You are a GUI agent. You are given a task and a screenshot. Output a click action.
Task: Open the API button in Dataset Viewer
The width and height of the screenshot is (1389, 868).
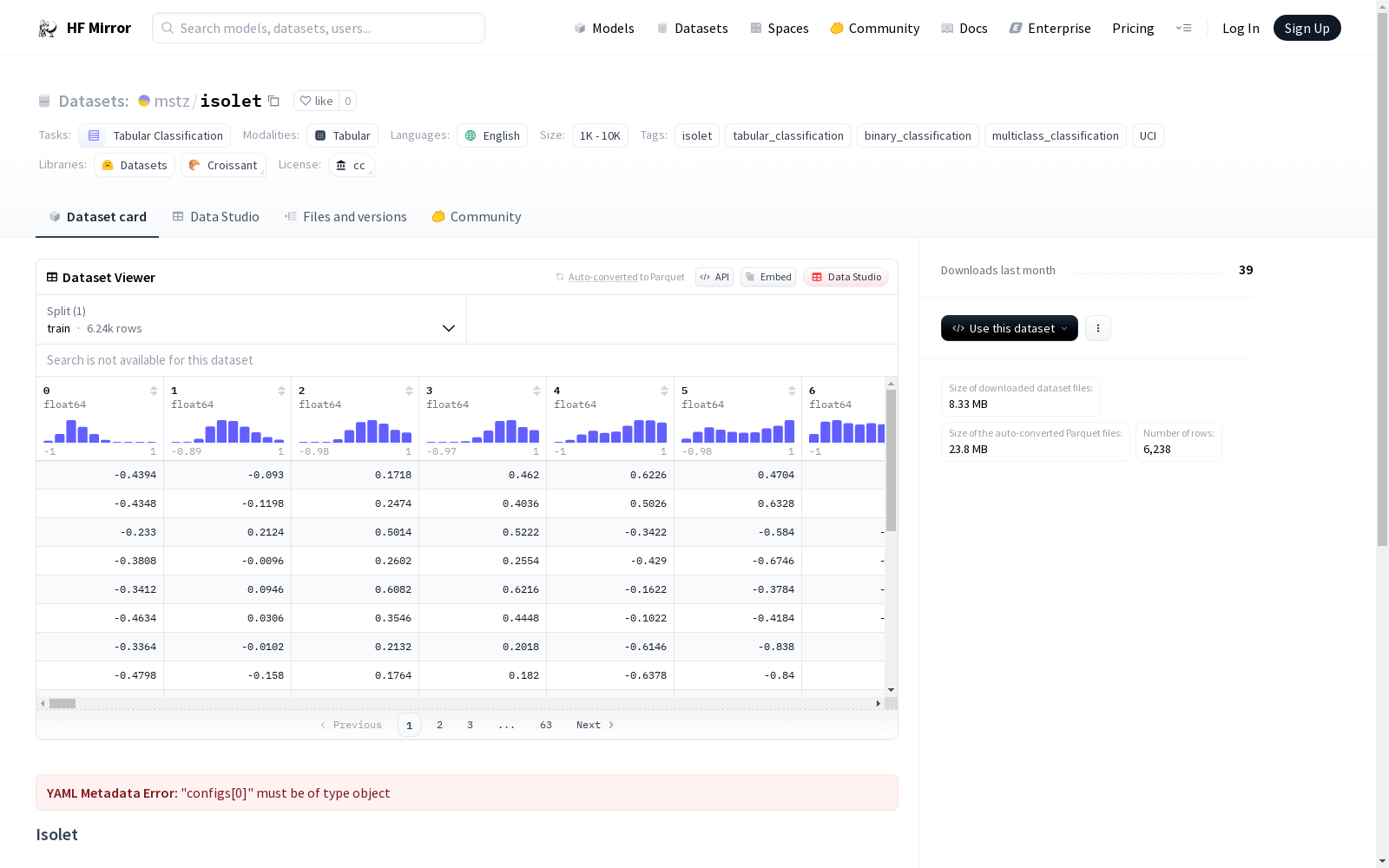(714, 277)
